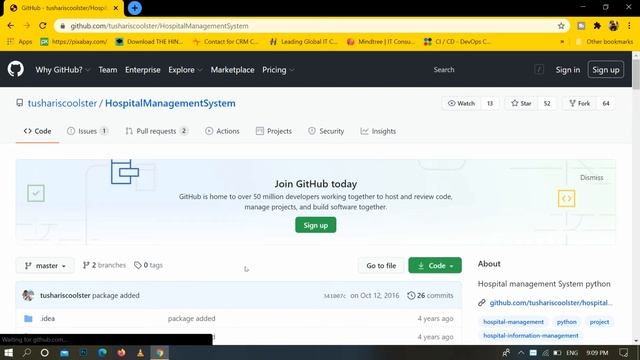Open Firefox from the taskbar
The width and height of the screenshot is (640, 360).
click(121, 353)
